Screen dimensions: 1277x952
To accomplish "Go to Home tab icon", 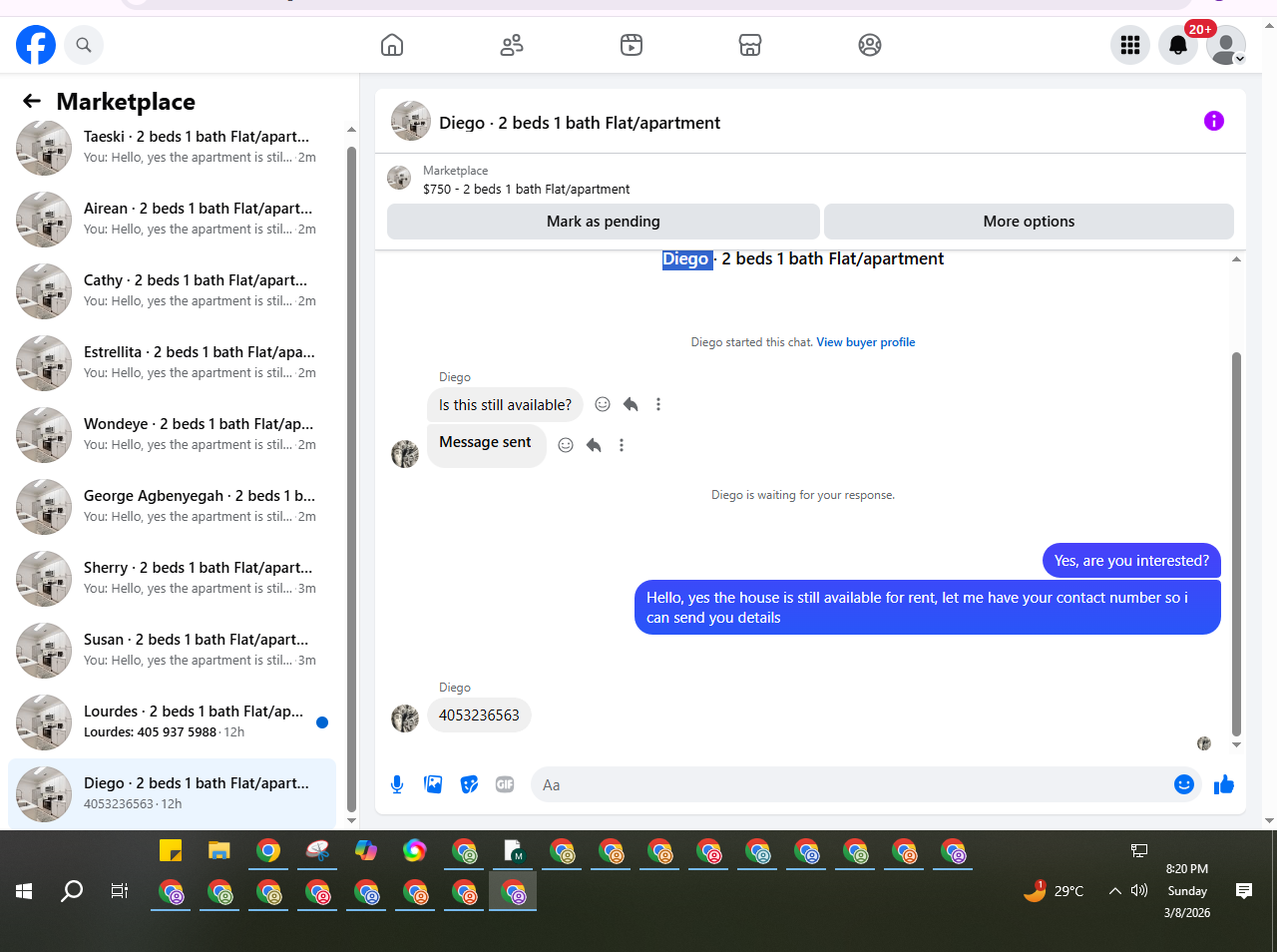I will 392,45.
